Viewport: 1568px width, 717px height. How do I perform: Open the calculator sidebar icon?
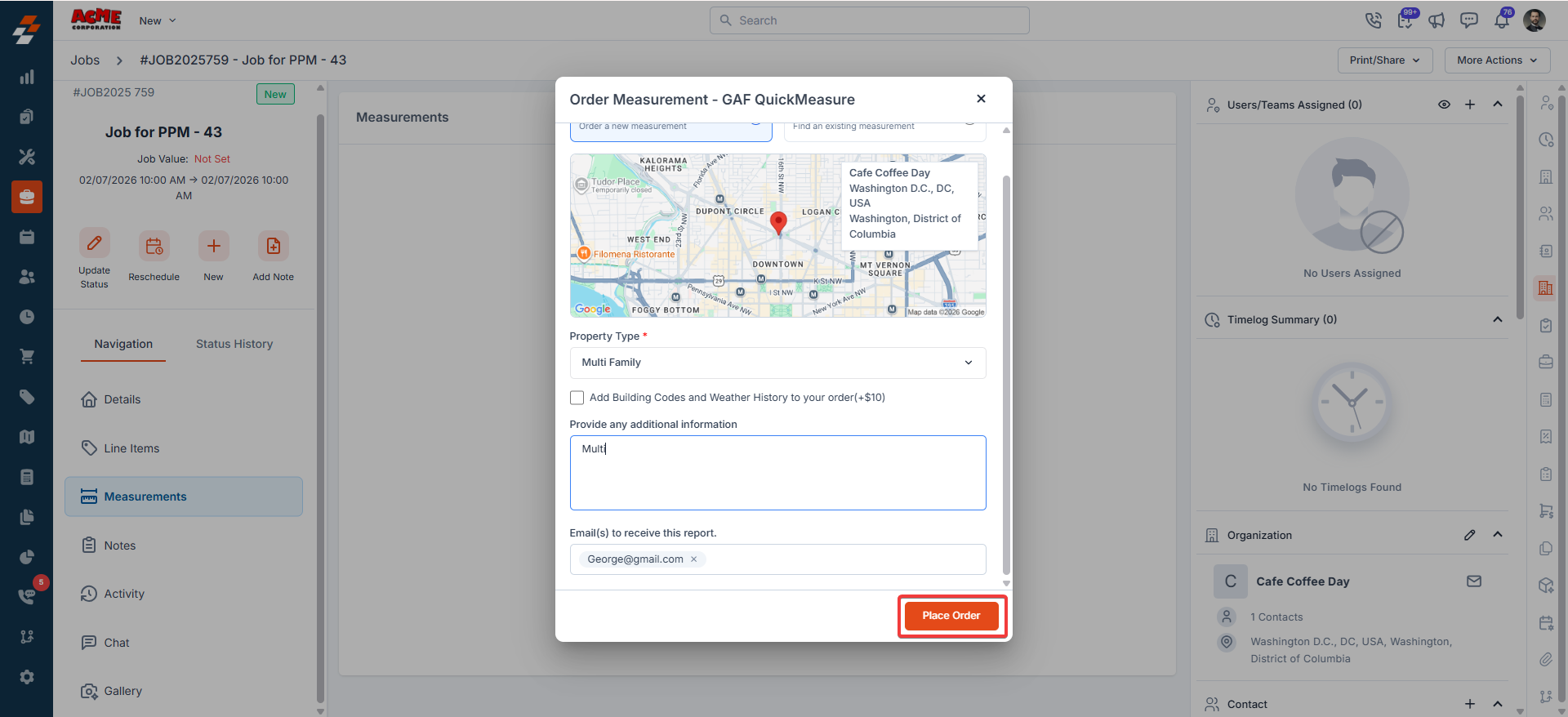[27, 477]
